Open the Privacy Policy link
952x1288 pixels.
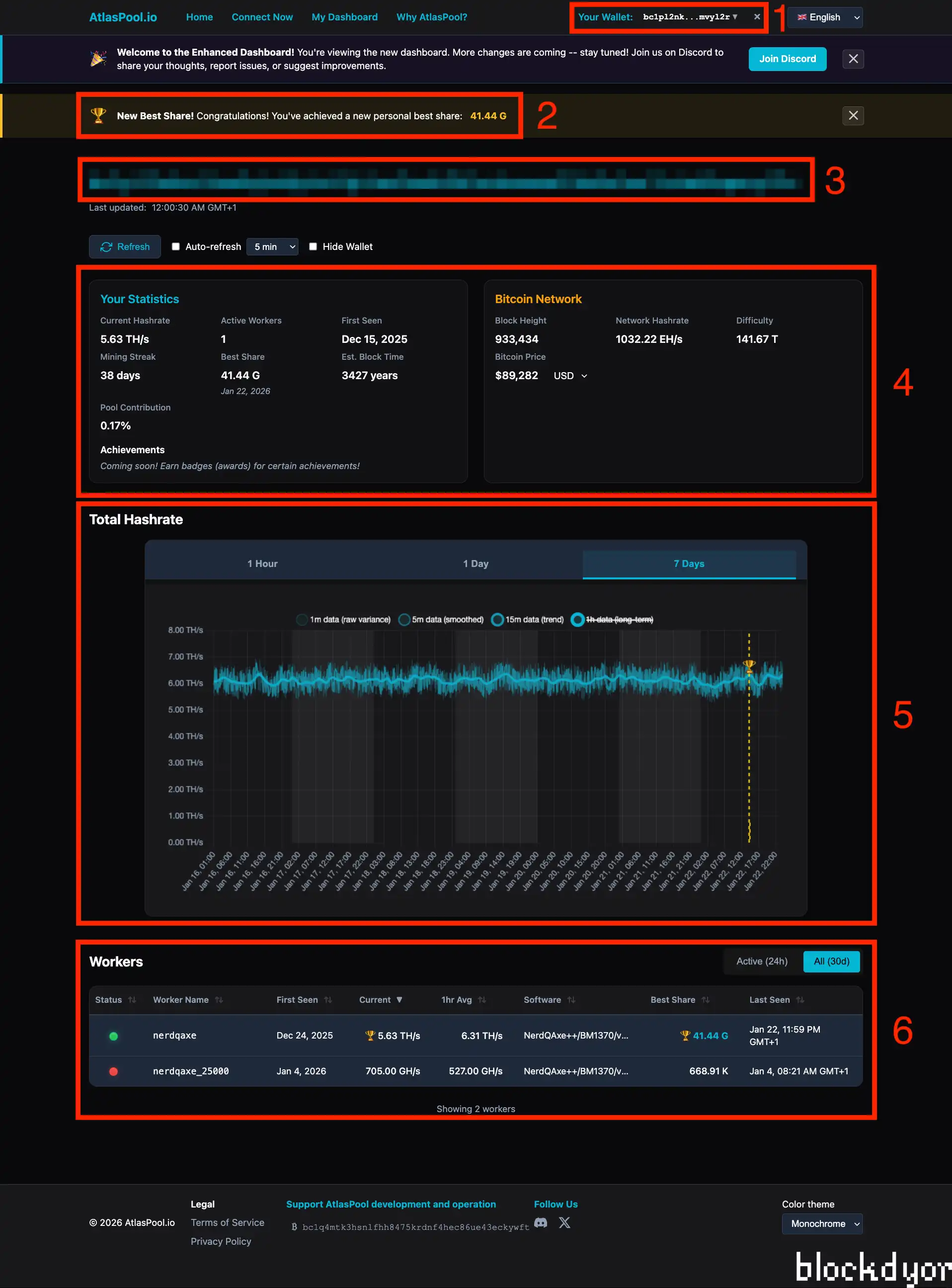tap(221, 1241)
